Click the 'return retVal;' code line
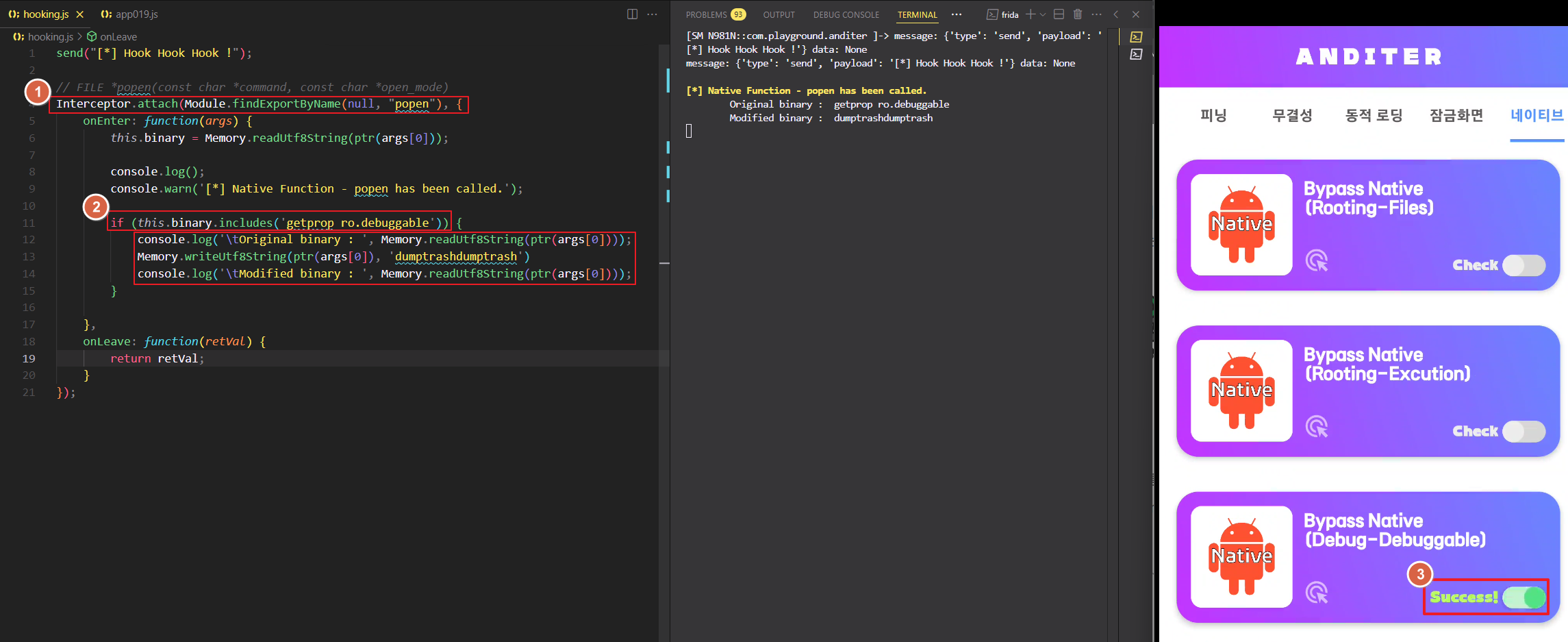The image size is (1568, 642). [157, 358]
